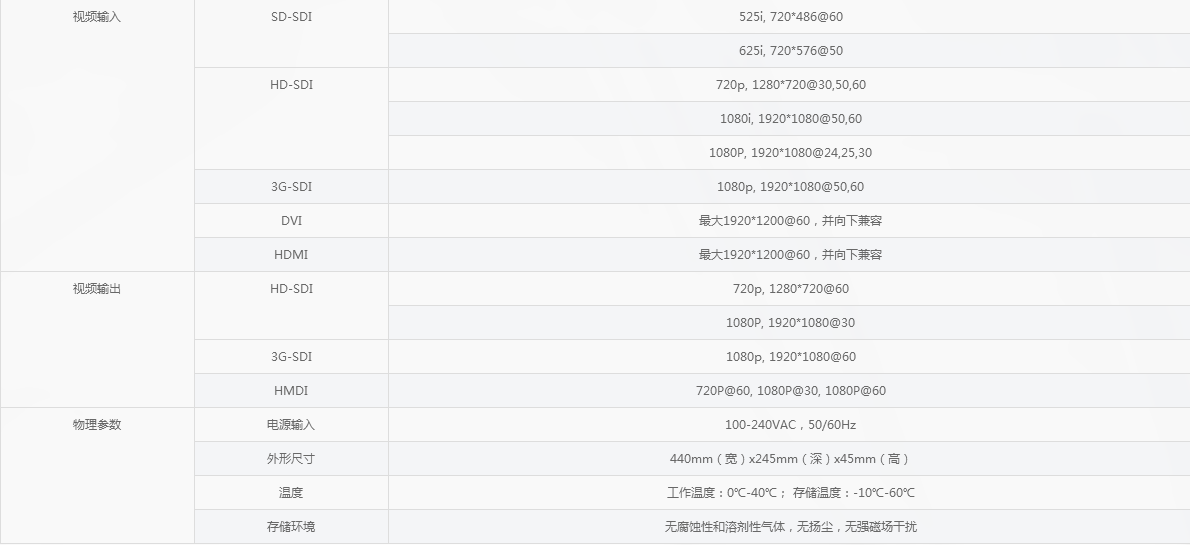Click the 物理参数 category cell
Image resolution: width=1190 pixels, height=545 pixels.
[97, 425]
